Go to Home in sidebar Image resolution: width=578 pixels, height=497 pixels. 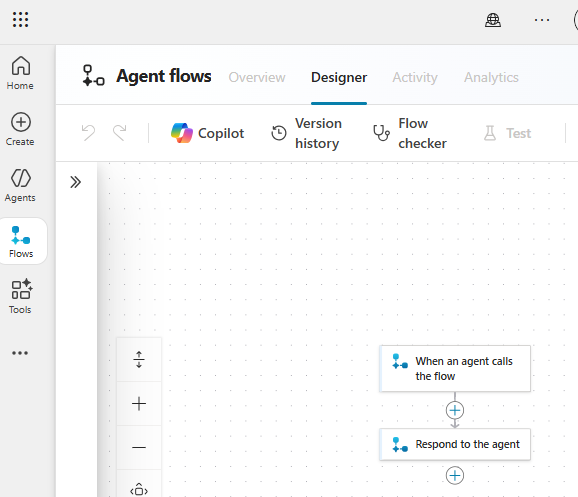[20, 73]
